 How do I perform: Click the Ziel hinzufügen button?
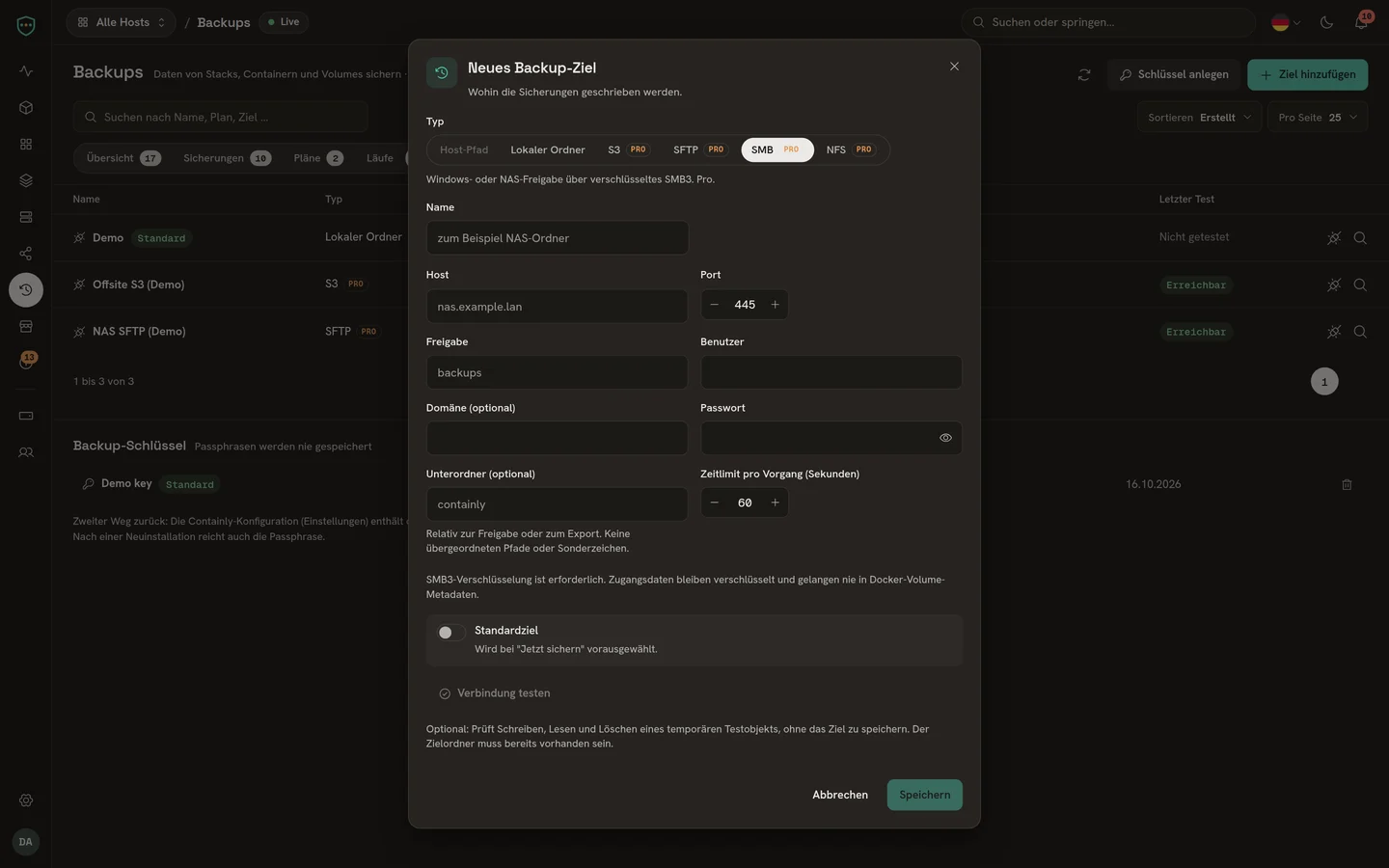point(1307,74)
